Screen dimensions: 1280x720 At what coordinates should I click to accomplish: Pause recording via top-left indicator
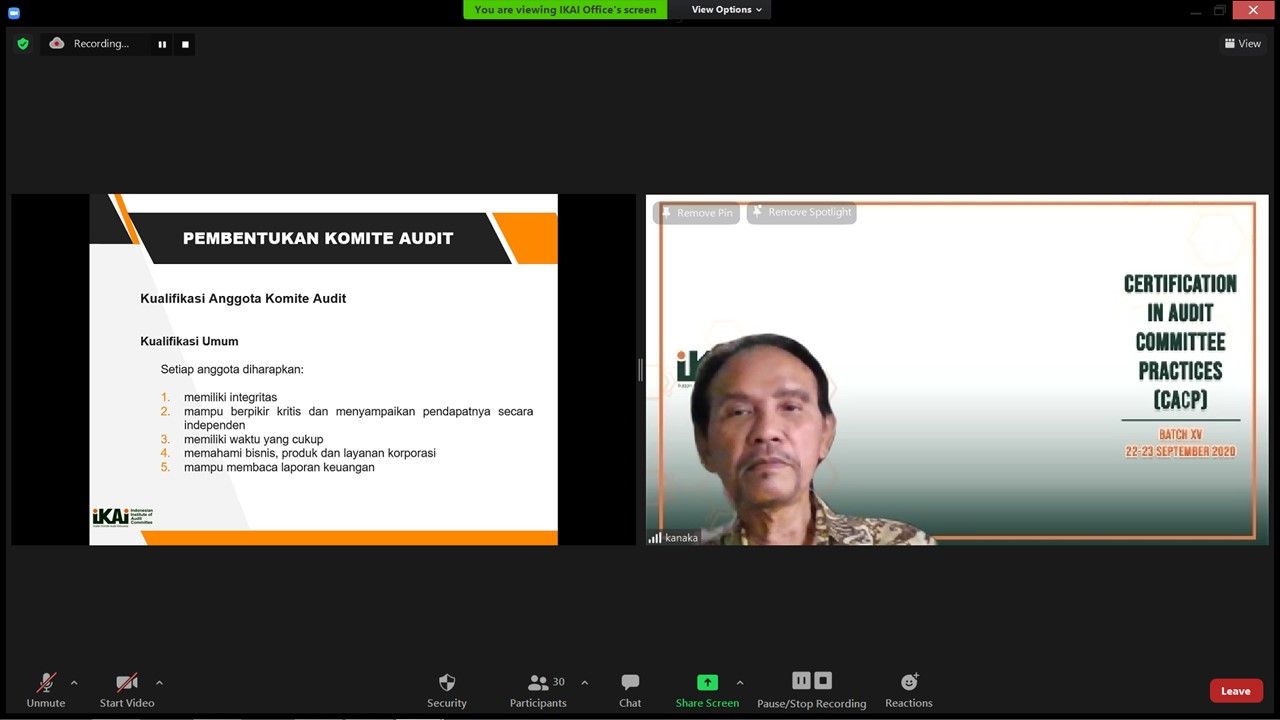[x=162, y=44]
